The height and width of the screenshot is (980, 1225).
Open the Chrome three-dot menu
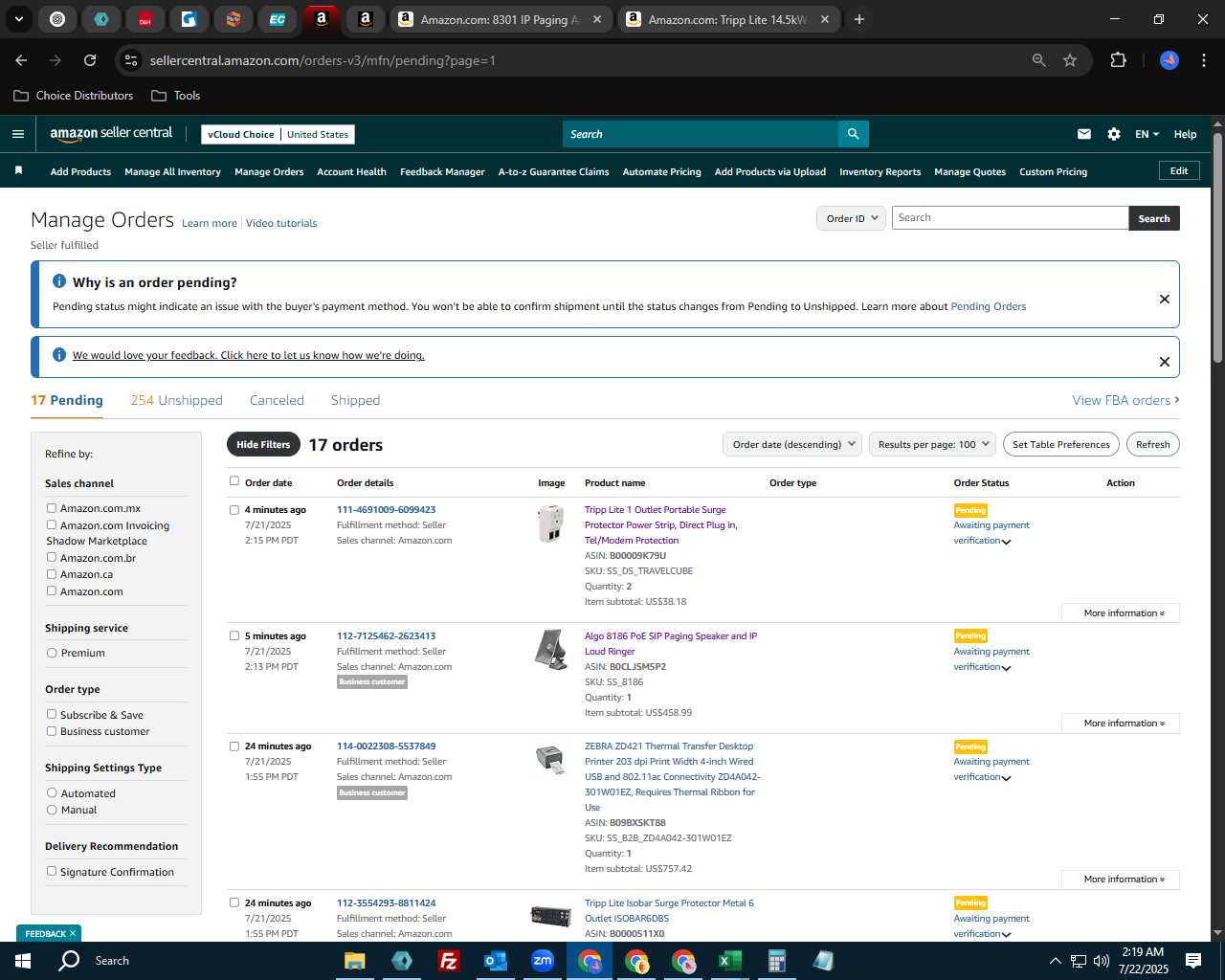pyautogui.click(x=1202, y=60)
